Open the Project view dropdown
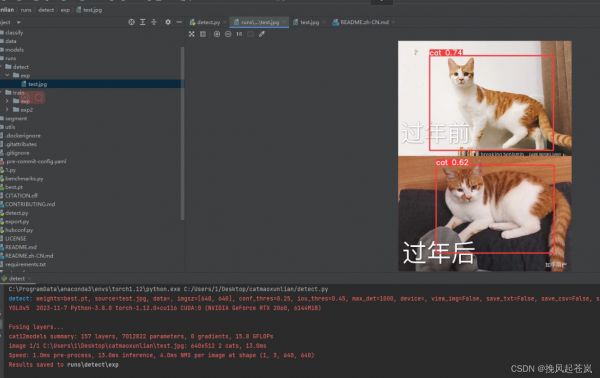 click(18, 23)
